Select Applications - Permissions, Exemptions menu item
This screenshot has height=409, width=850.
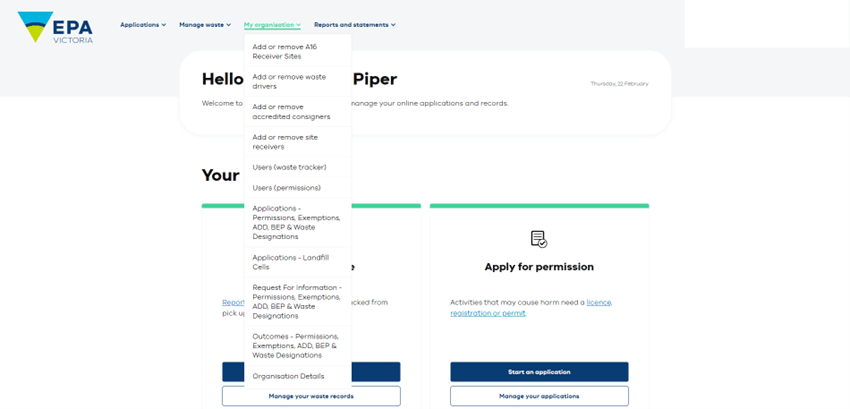pyautogui.click(x=298, y=223)
